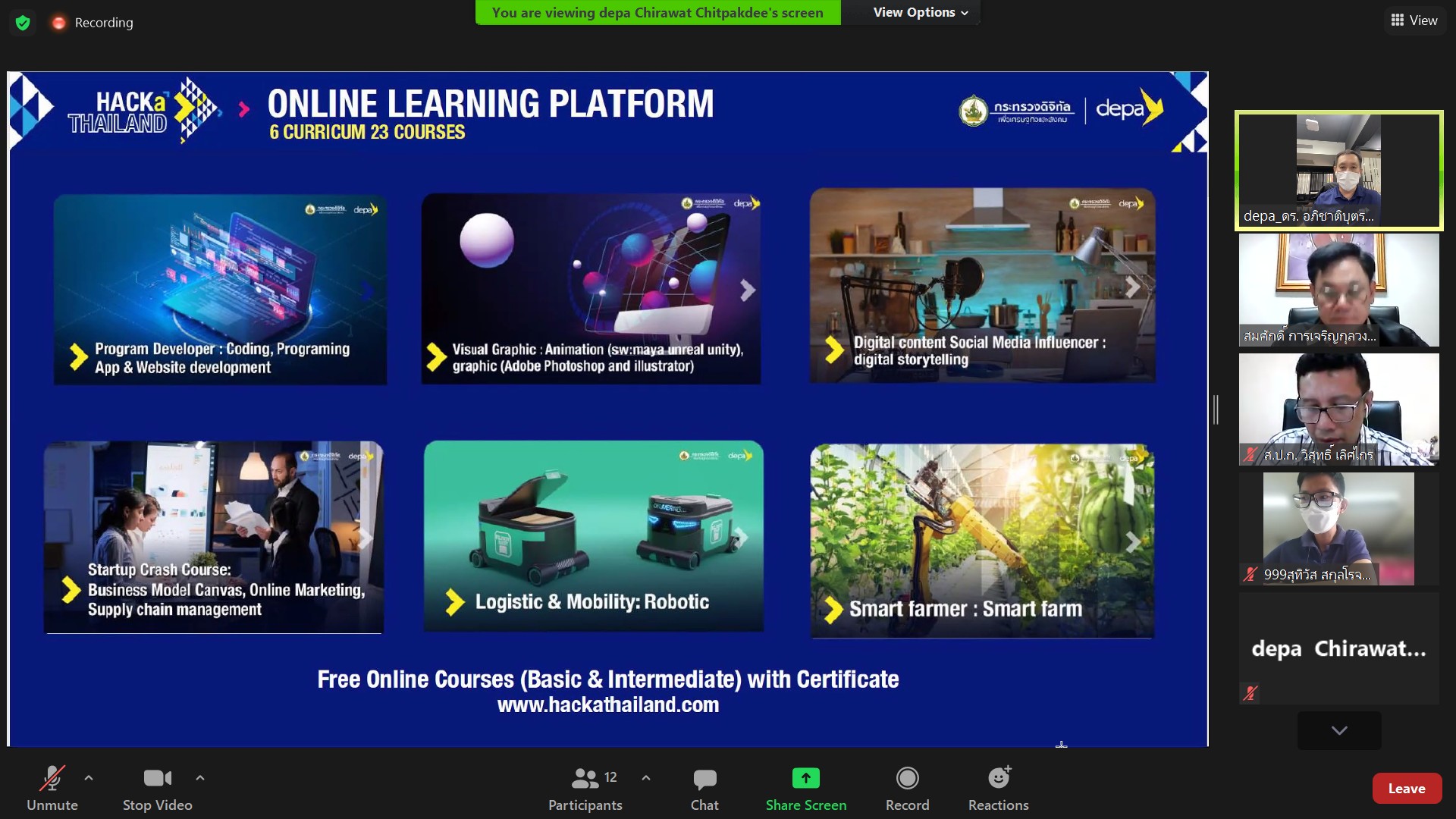This screenshot has height=819, width=1456.
Task: Click the depa logo in slide header
Action: pyautogui.click(x=1129, y=108)
